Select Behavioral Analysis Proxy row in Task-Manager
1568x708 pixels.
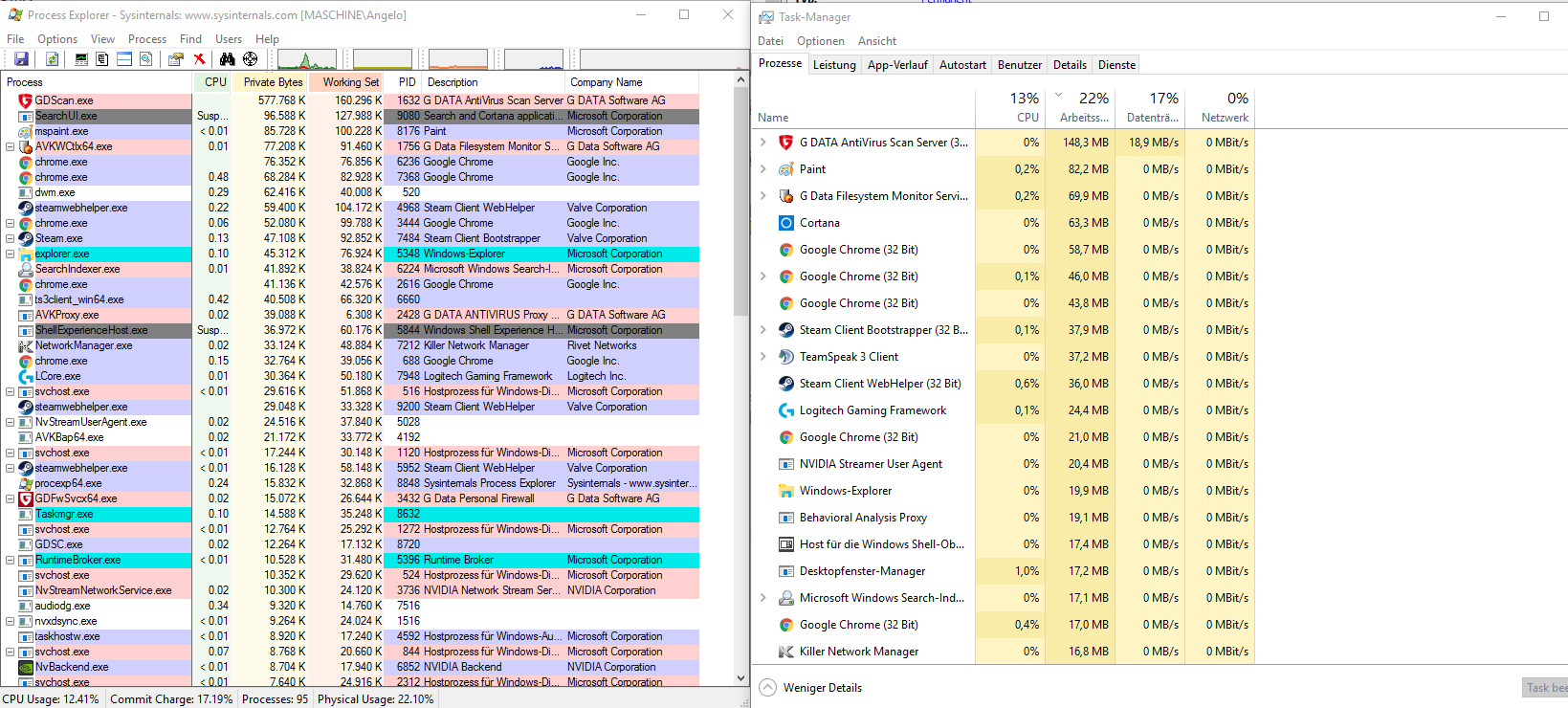[1003, 518]
